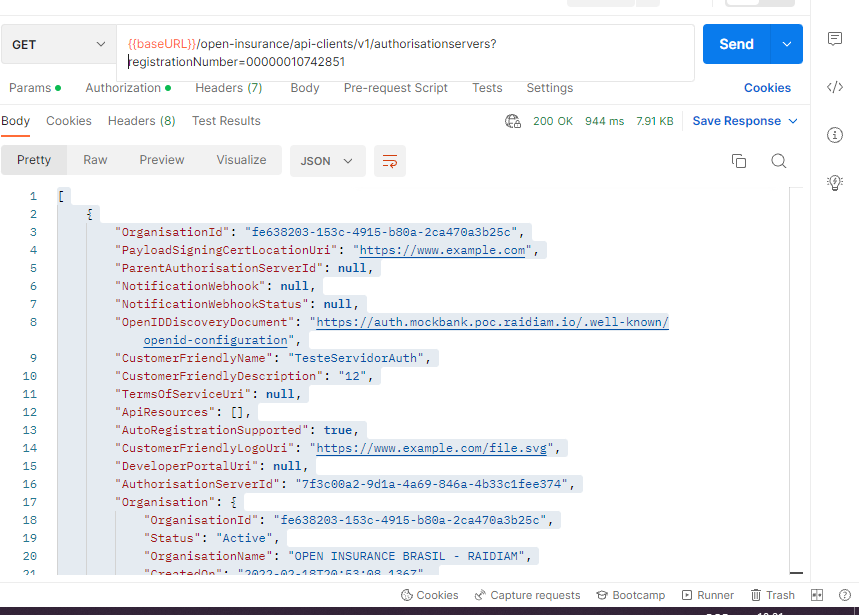This screenshot has width=859, height=615.
Task: Select the Raw response view
Action: coord(96,159)
